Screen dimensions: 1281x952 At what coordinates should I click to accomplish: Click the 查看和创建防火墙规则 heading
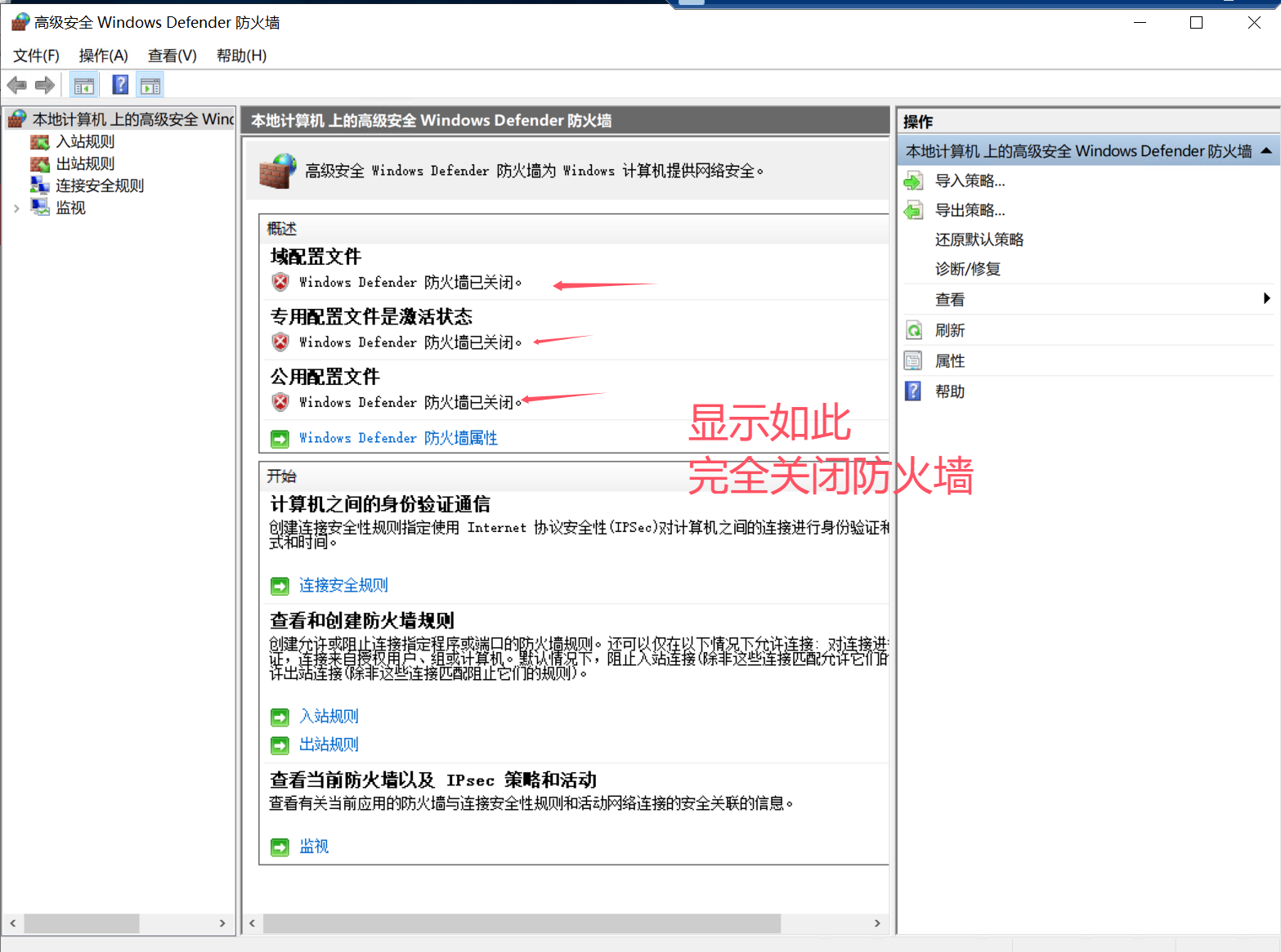pos(362,621)
